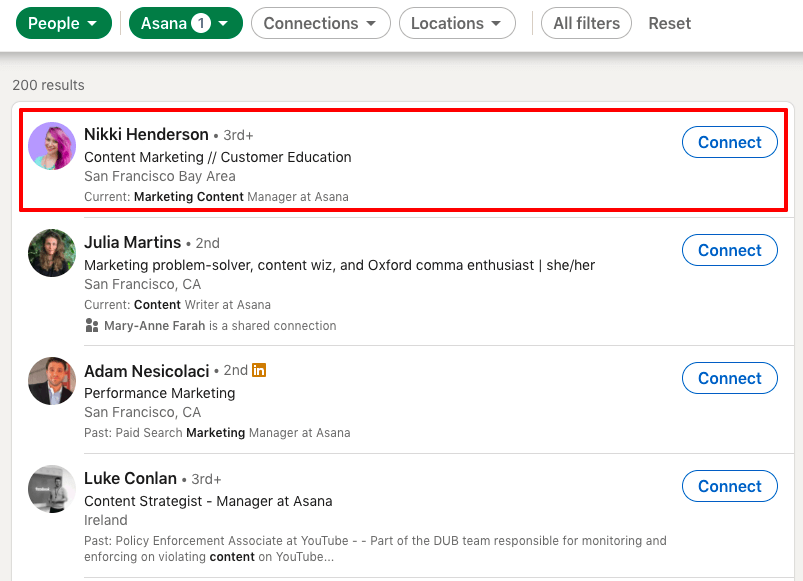803x581 pixels.
Task: Expand the Locations filter
Action: 457,22
